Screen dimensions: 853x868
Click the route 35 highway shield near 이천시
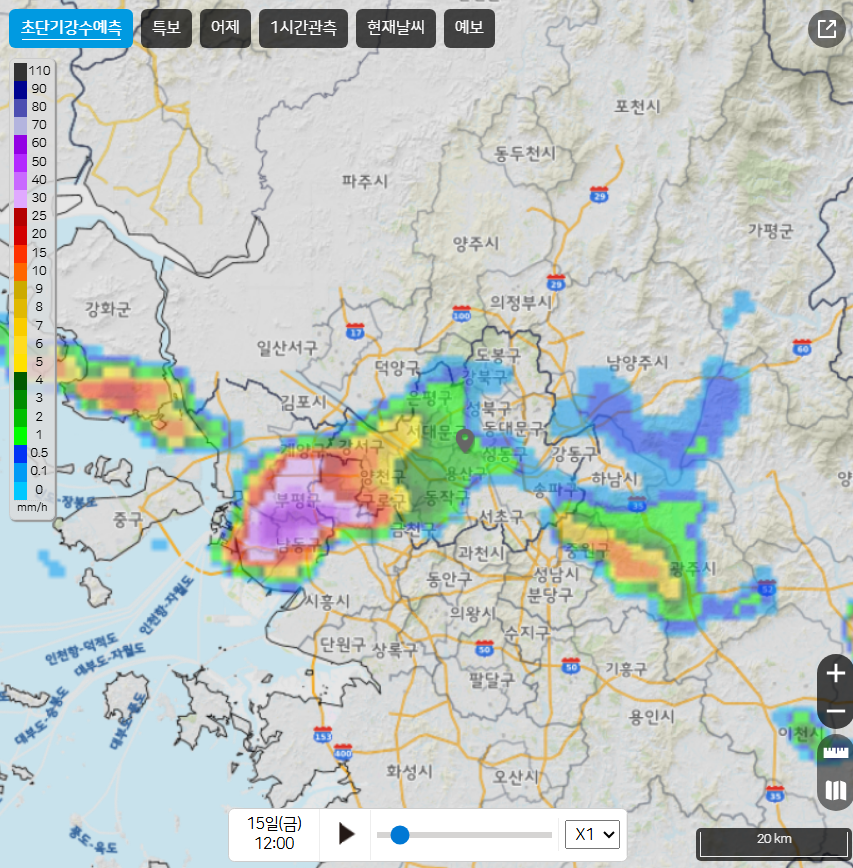(776, 795)
